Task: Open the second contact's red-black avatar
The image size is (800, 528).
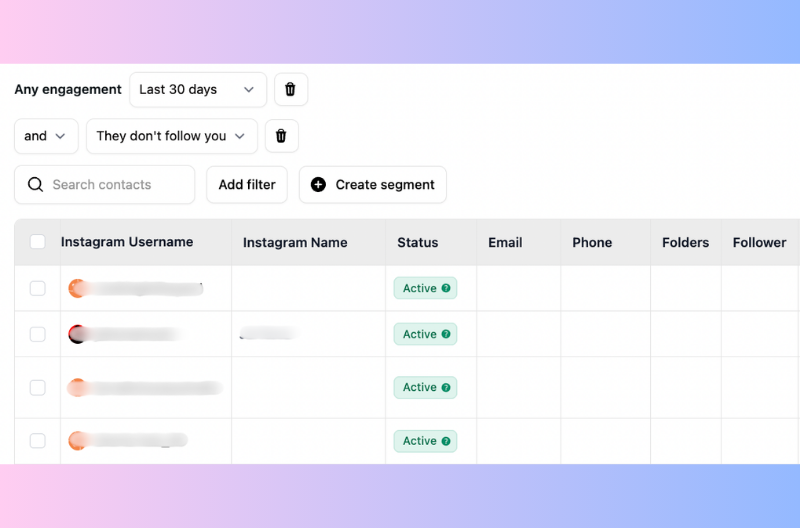Action: click(77, 334)
